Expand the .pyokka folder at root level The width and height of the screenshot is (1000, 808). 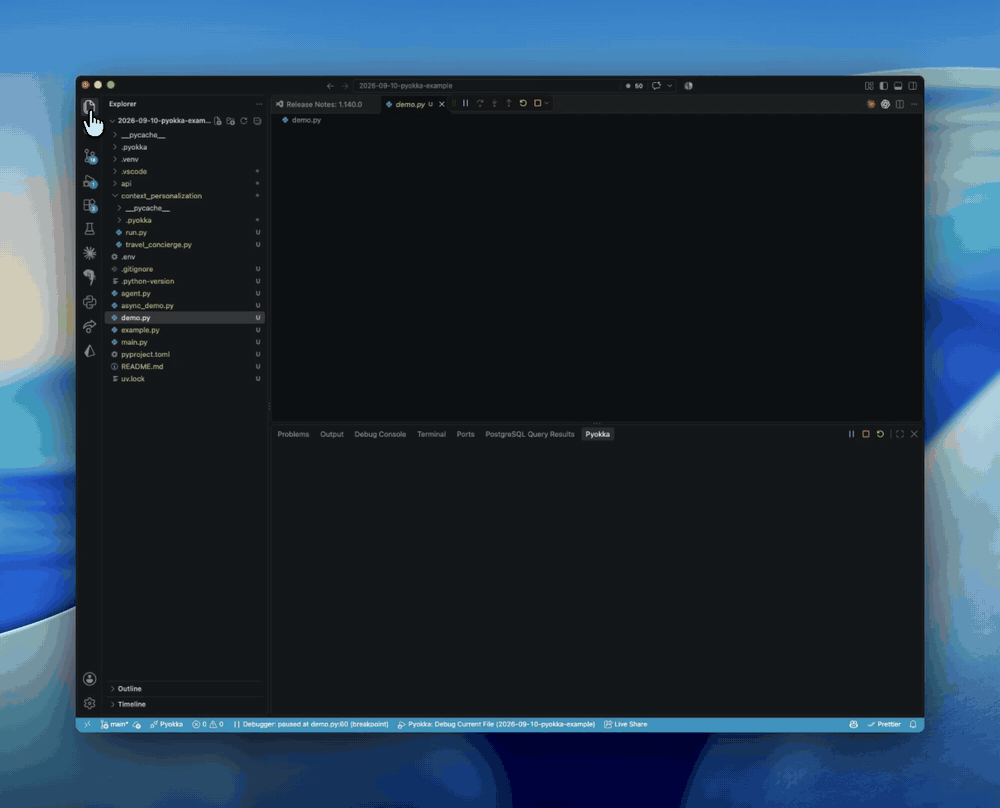(x=185, y=147)
